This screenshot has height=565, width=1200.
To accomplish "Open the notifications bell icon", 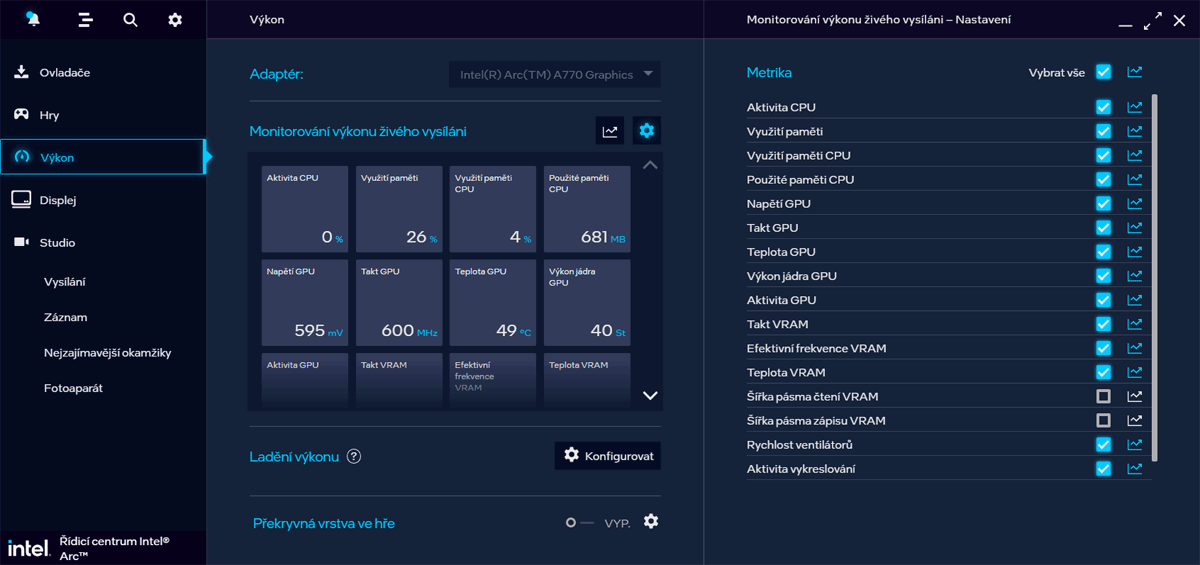I will [x=34, y=19].
